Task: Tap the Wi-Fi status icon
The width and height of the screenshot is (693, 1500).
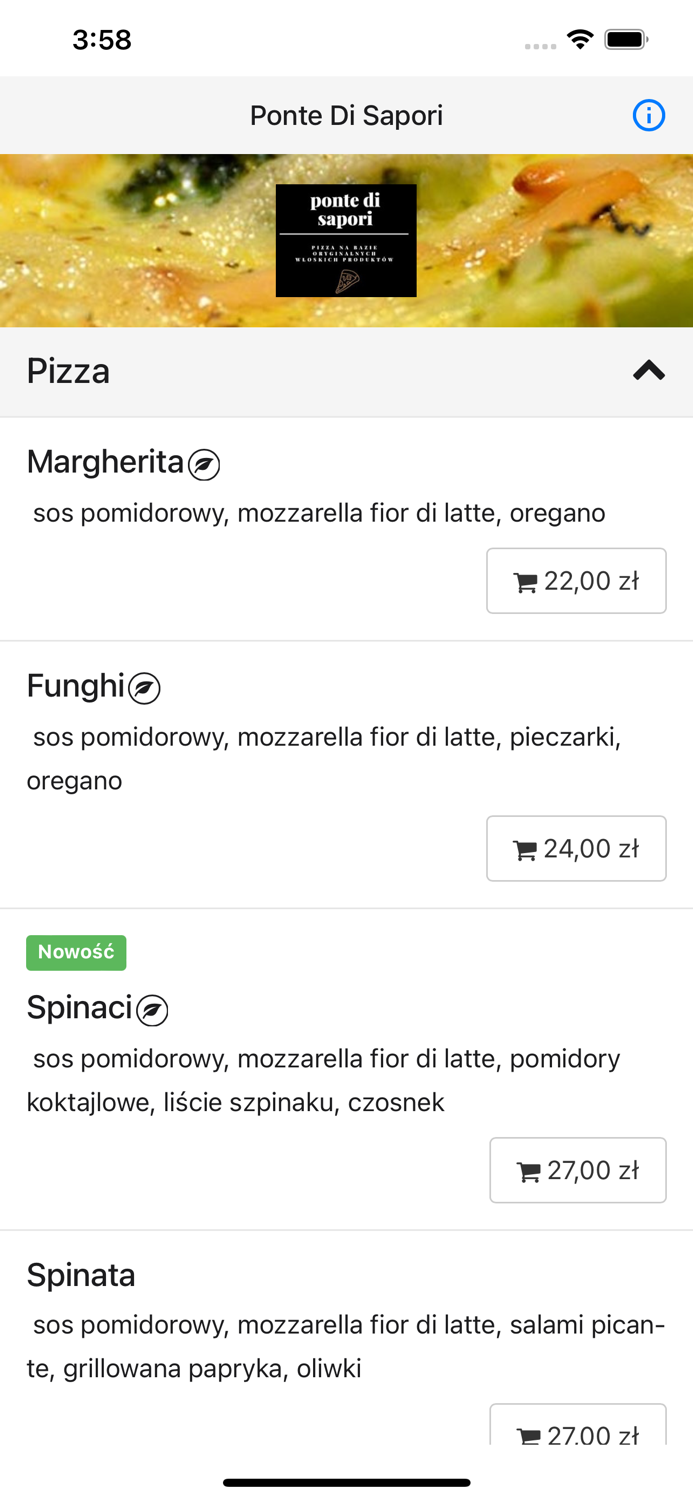Action: [579, 40]
